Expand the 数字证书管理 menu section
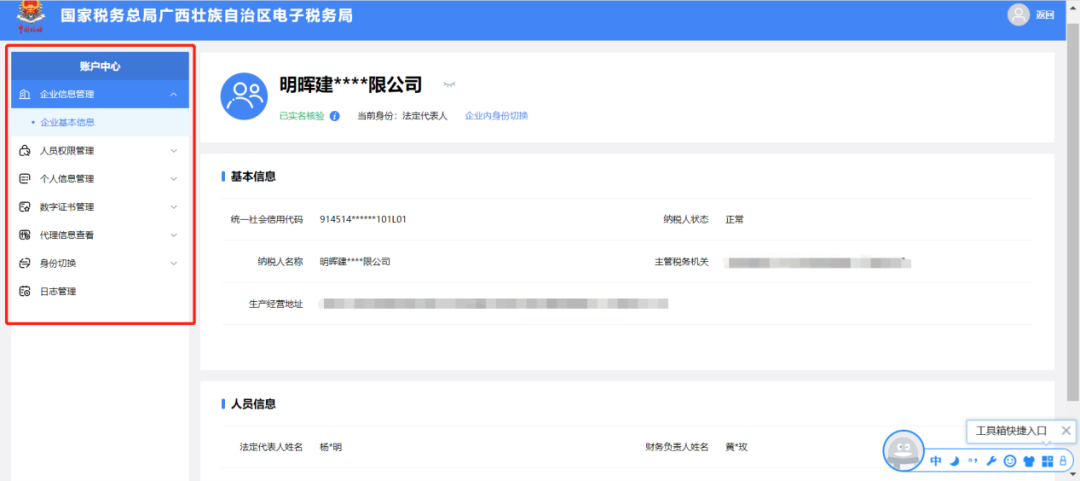The image size is (1080, 481). coord(100,207)
